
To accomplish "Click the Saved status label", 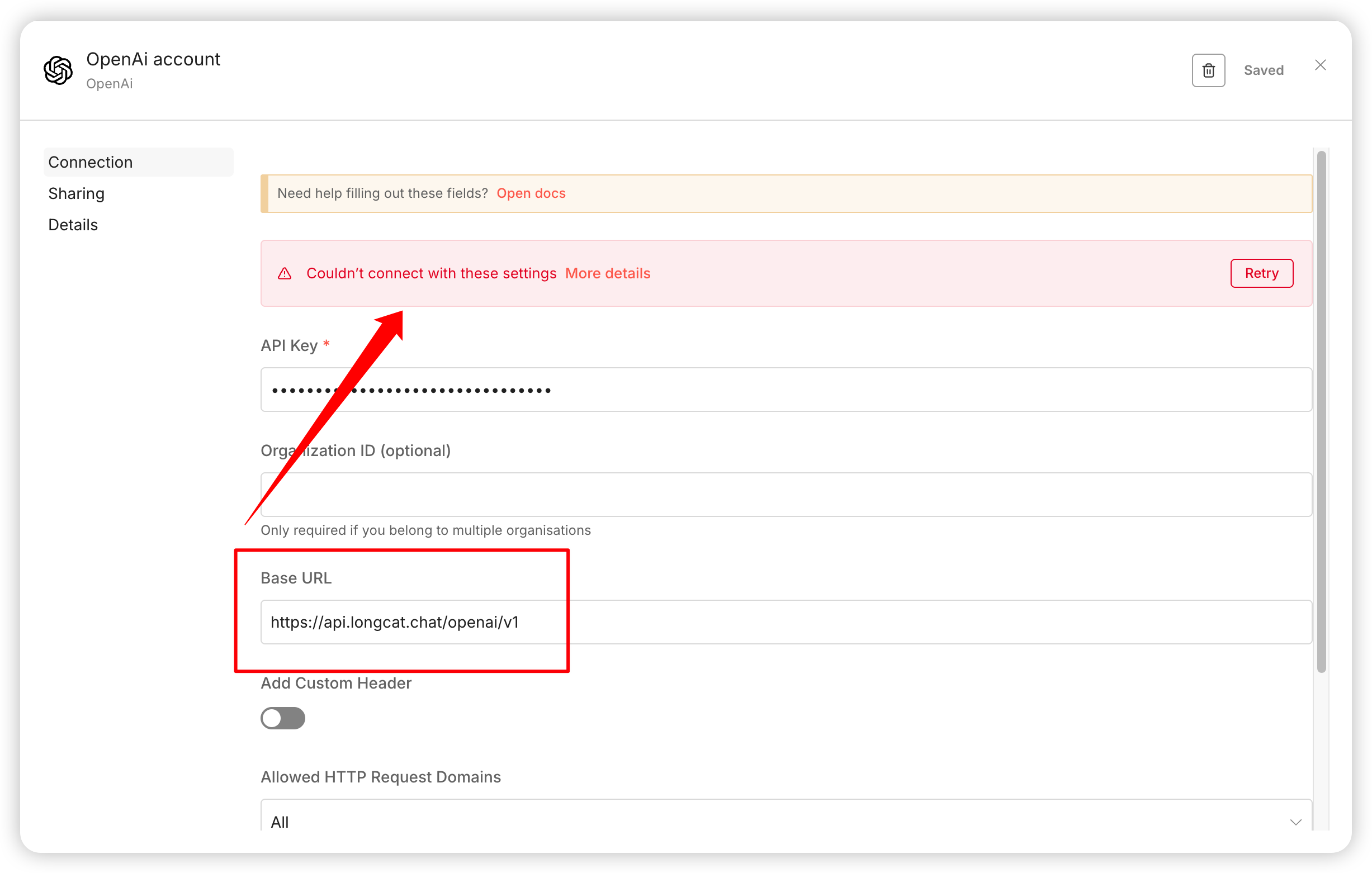I will 1263,70.
